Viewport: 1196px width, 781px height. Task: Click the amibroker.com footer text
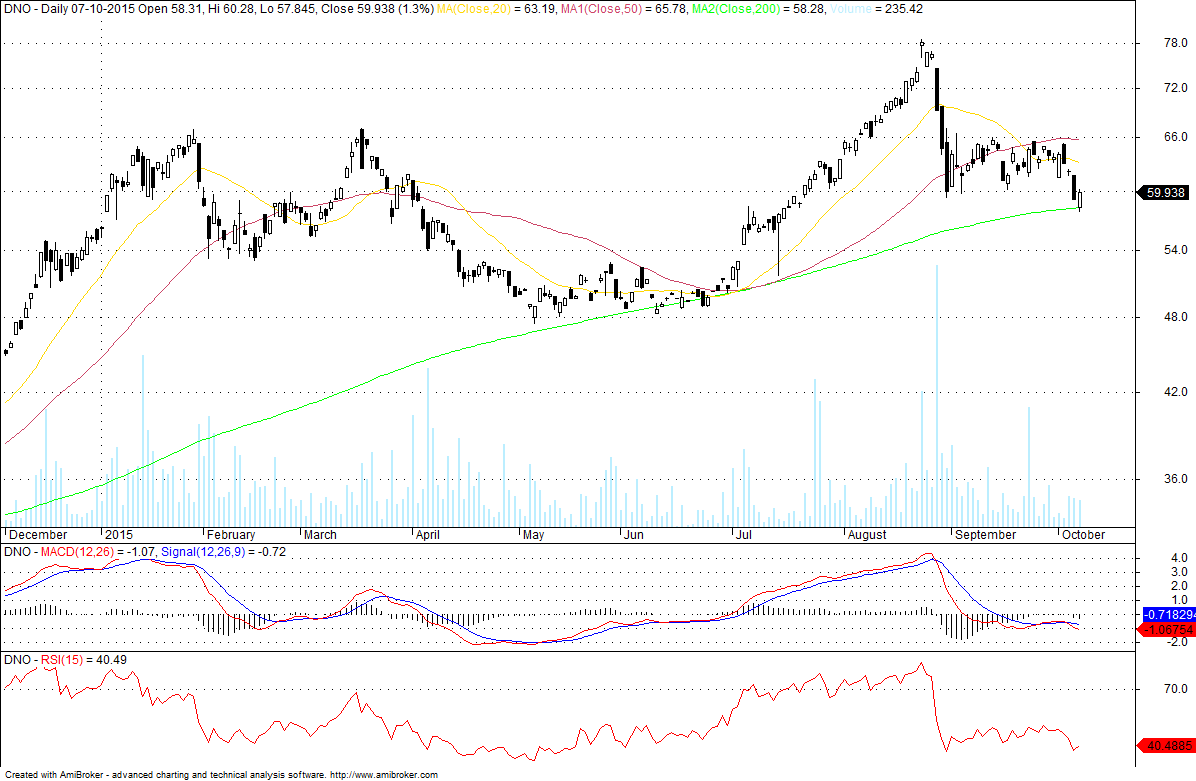(x=384, y=775)
